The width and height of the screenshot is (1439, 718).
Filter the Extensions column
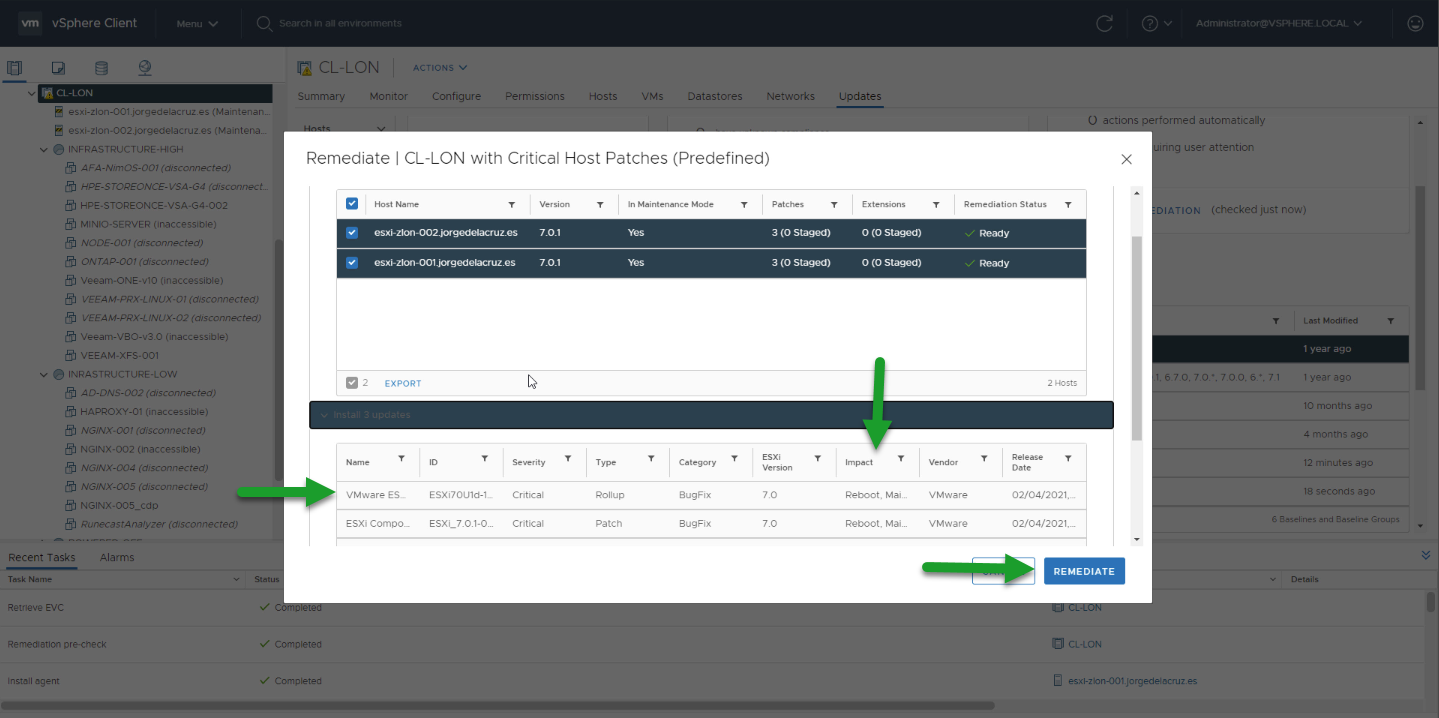point(936,204)
